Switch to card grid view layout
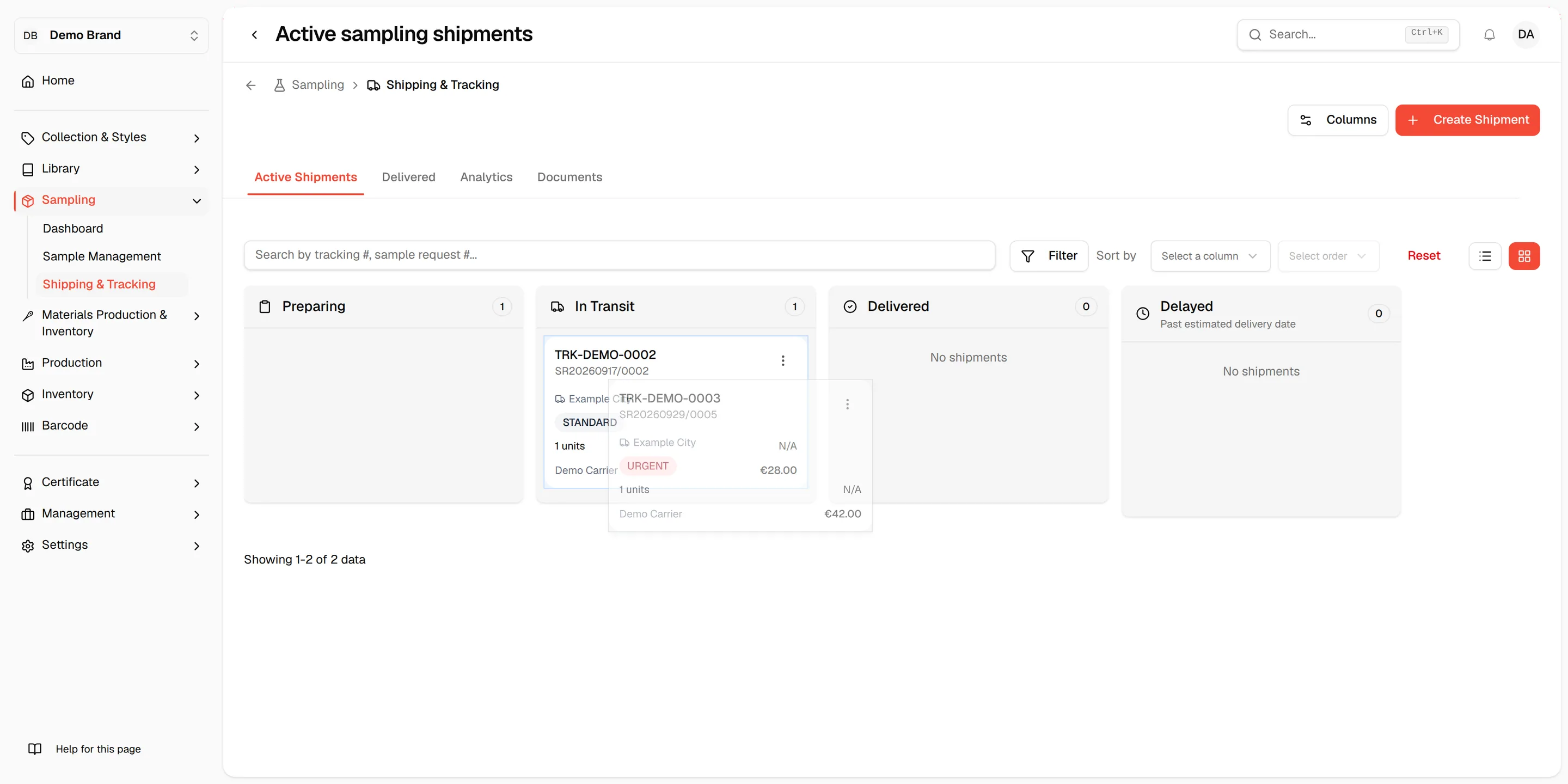Image resolution: width=1568 pixels, height=784 pixels. [x=1523, y=256]
